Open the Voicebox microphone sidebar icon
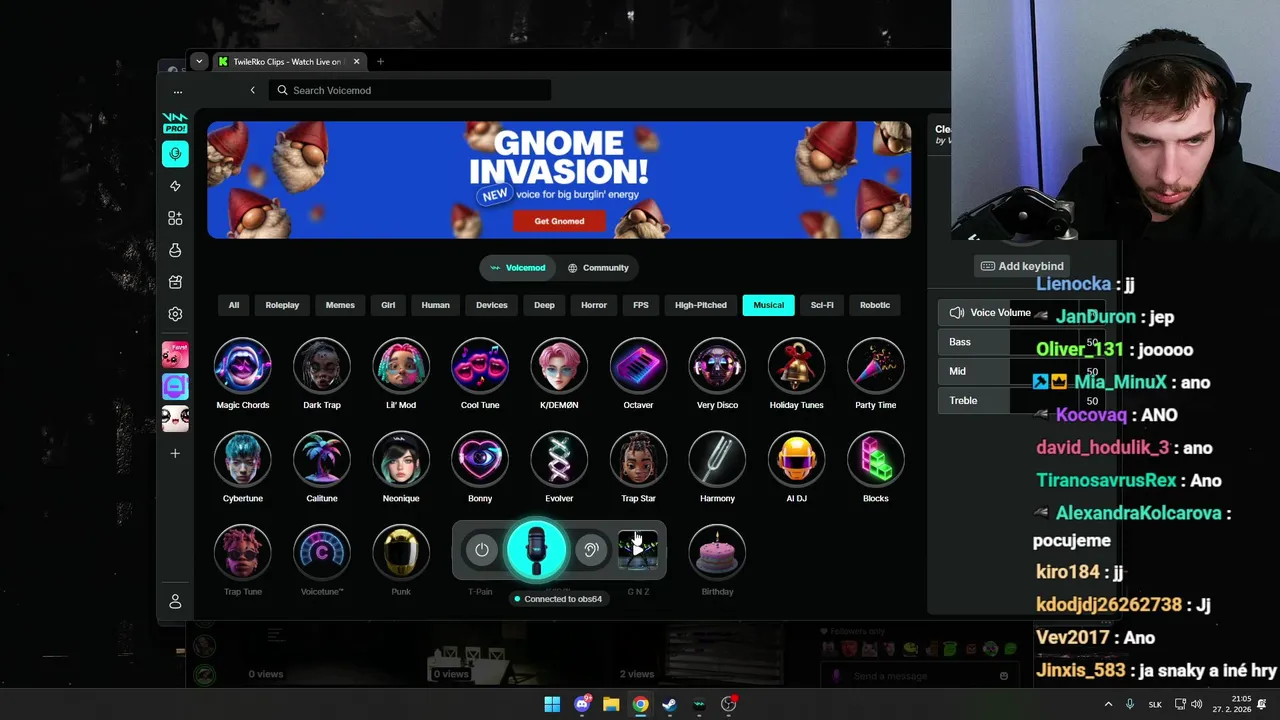 [x=175, y=154]
